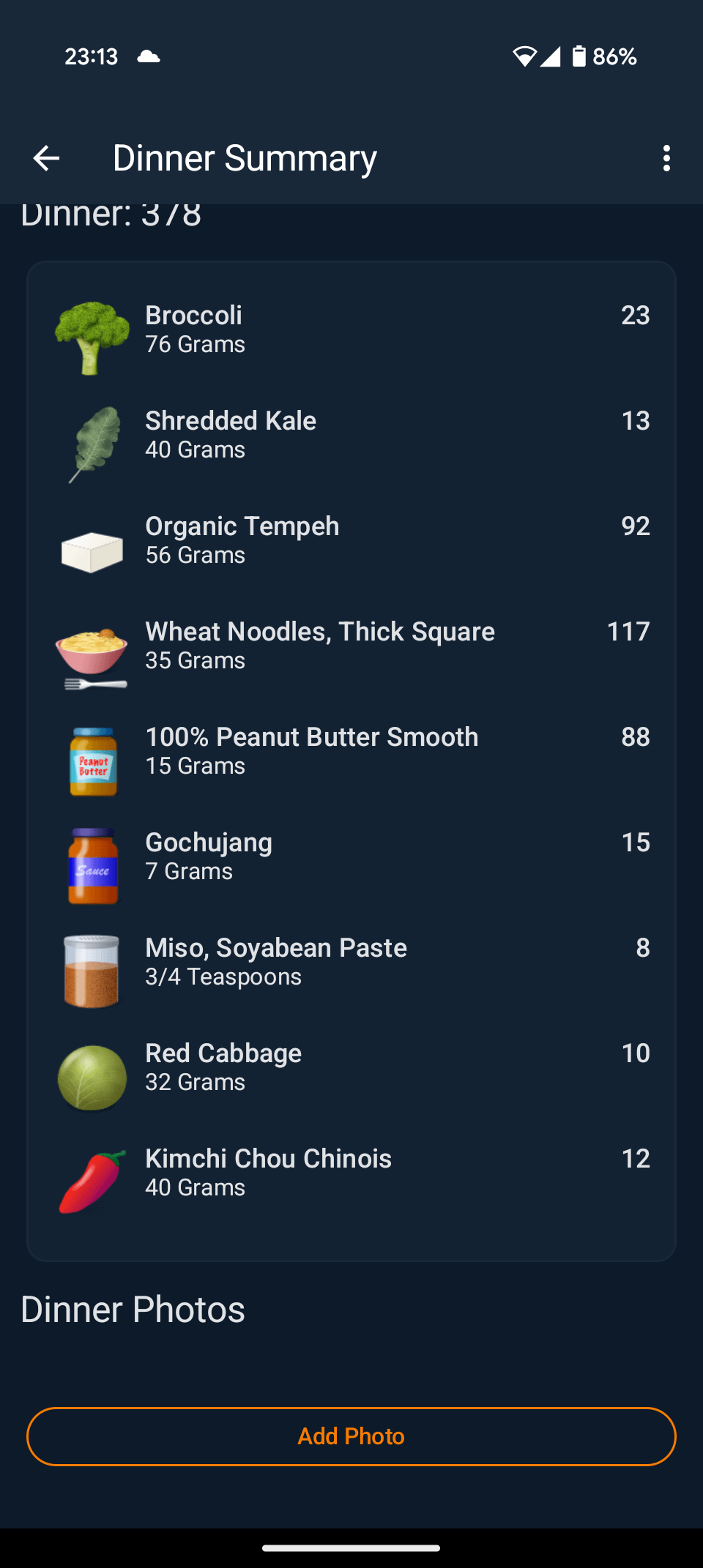The height and width of the screenshot is (1568, 703).
Task: Tap the green cabbage icon
Action: (x=92, y=1078)
